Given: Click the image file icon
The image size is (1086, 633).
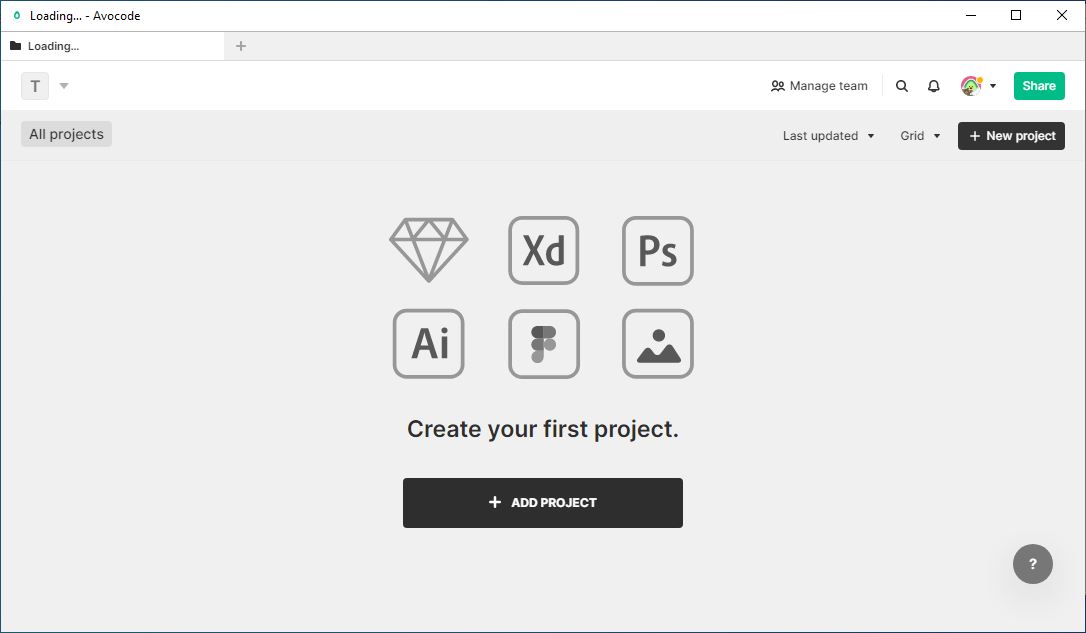Looking at the screenshot, I should 658,344.
